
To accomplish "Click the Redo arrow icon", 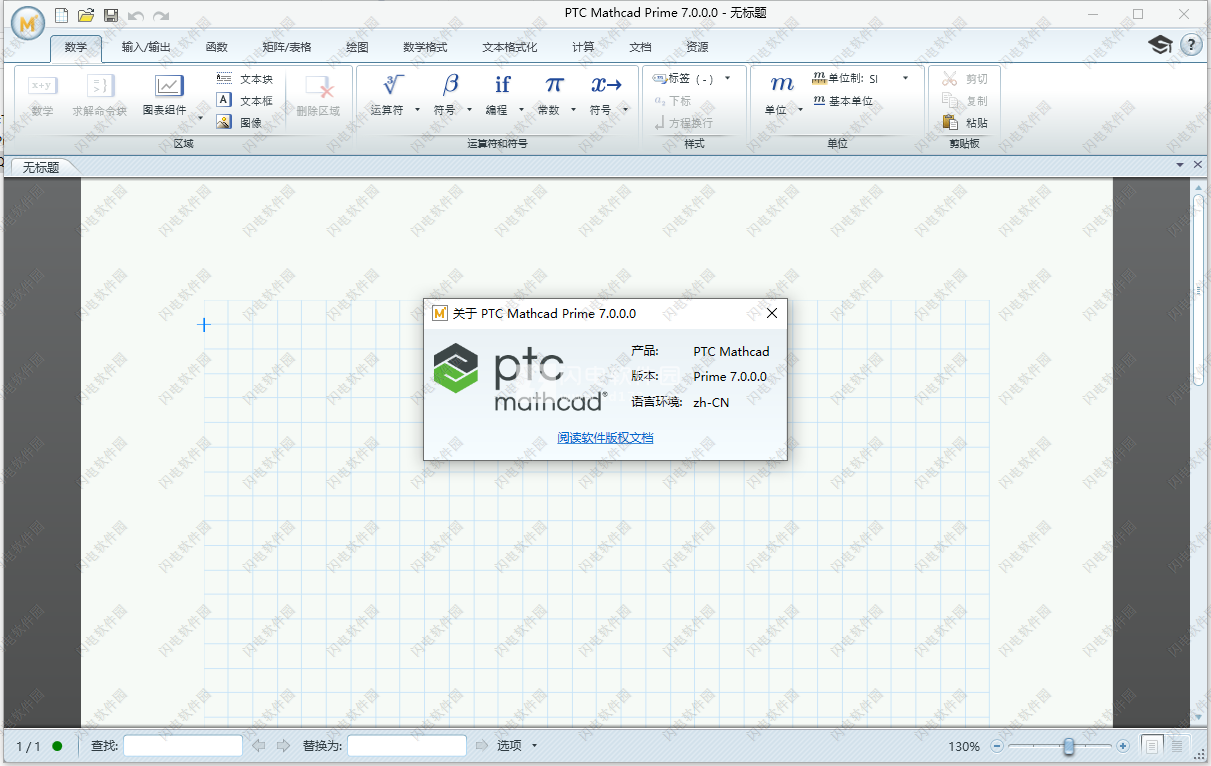I will point(161,16).
